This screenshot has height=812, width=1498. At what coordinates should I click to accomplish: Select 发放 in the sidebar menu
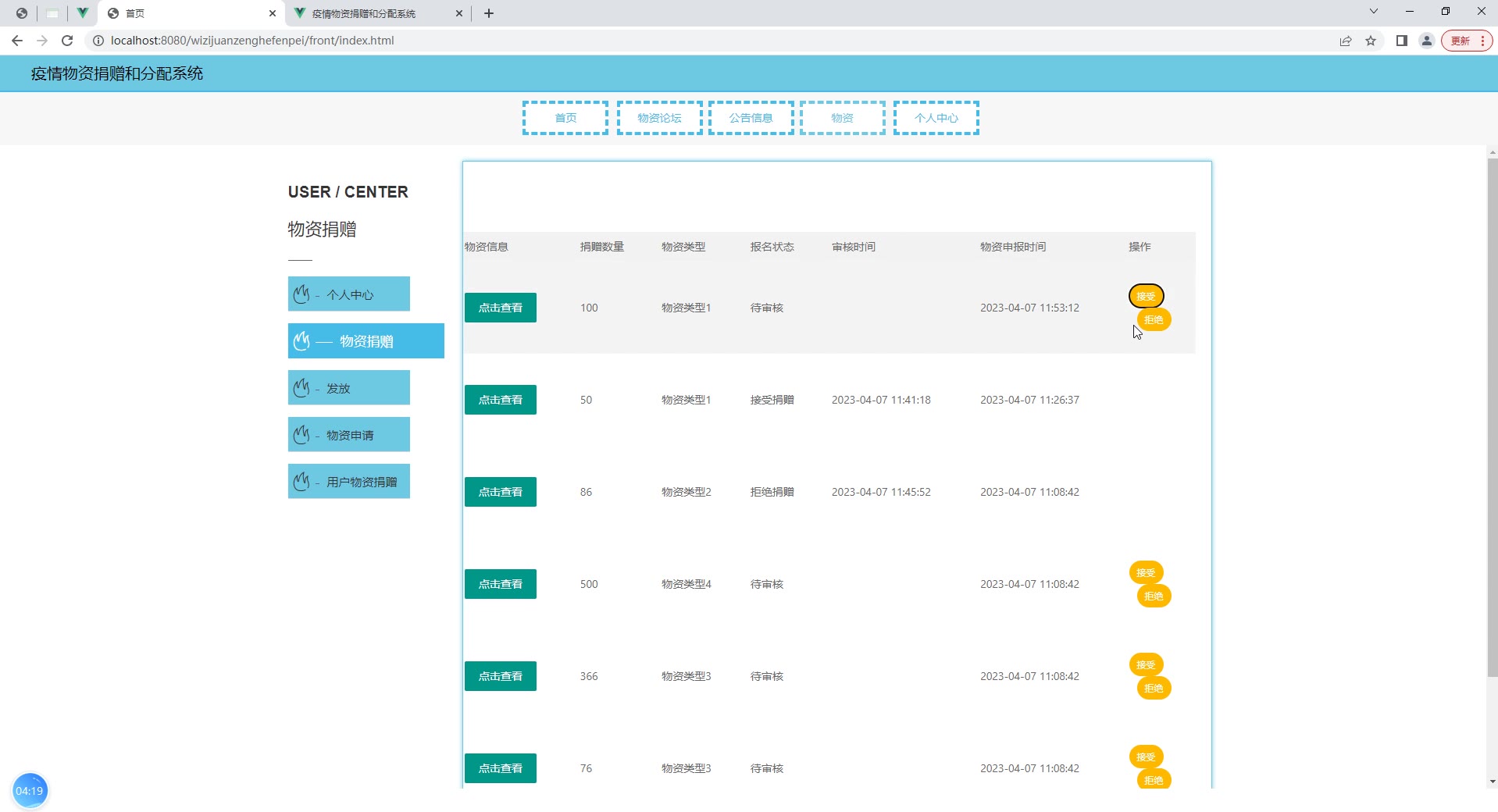pos(349,388)
